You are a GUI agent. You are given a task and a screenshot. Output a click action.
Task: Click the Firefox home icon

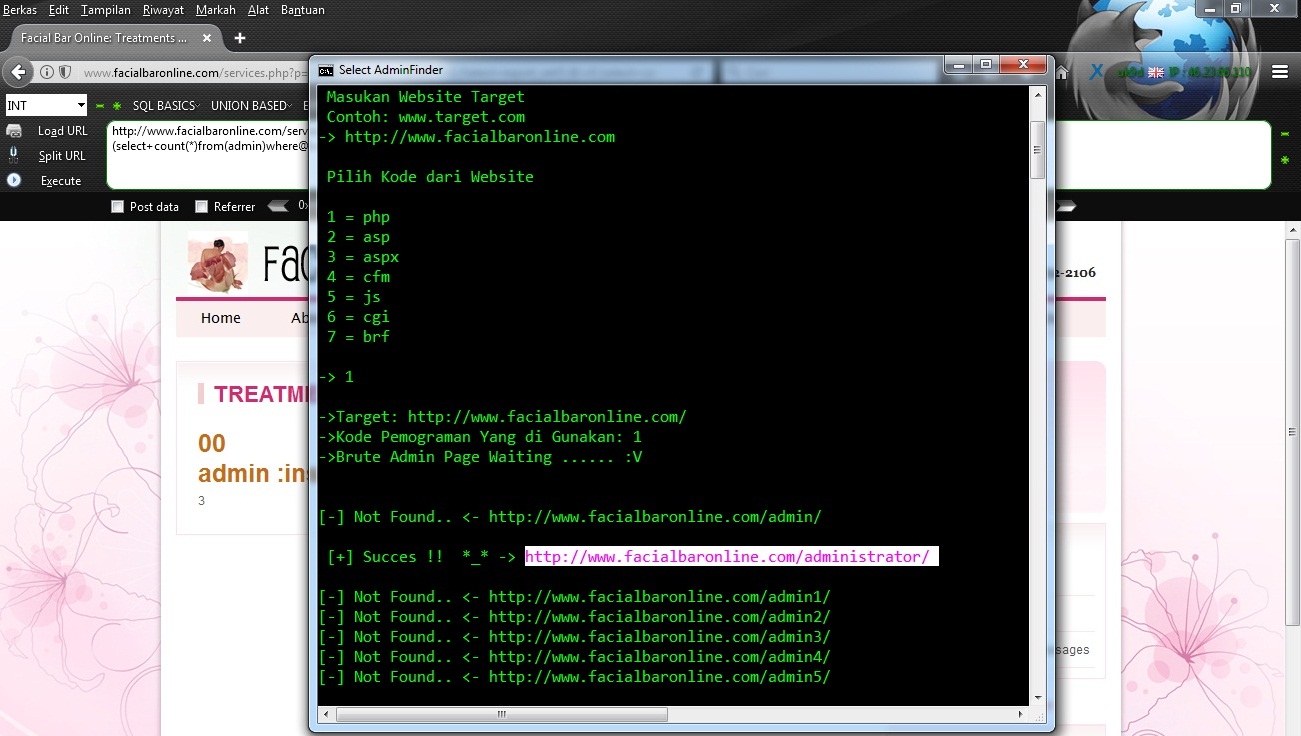[1063, 72]
